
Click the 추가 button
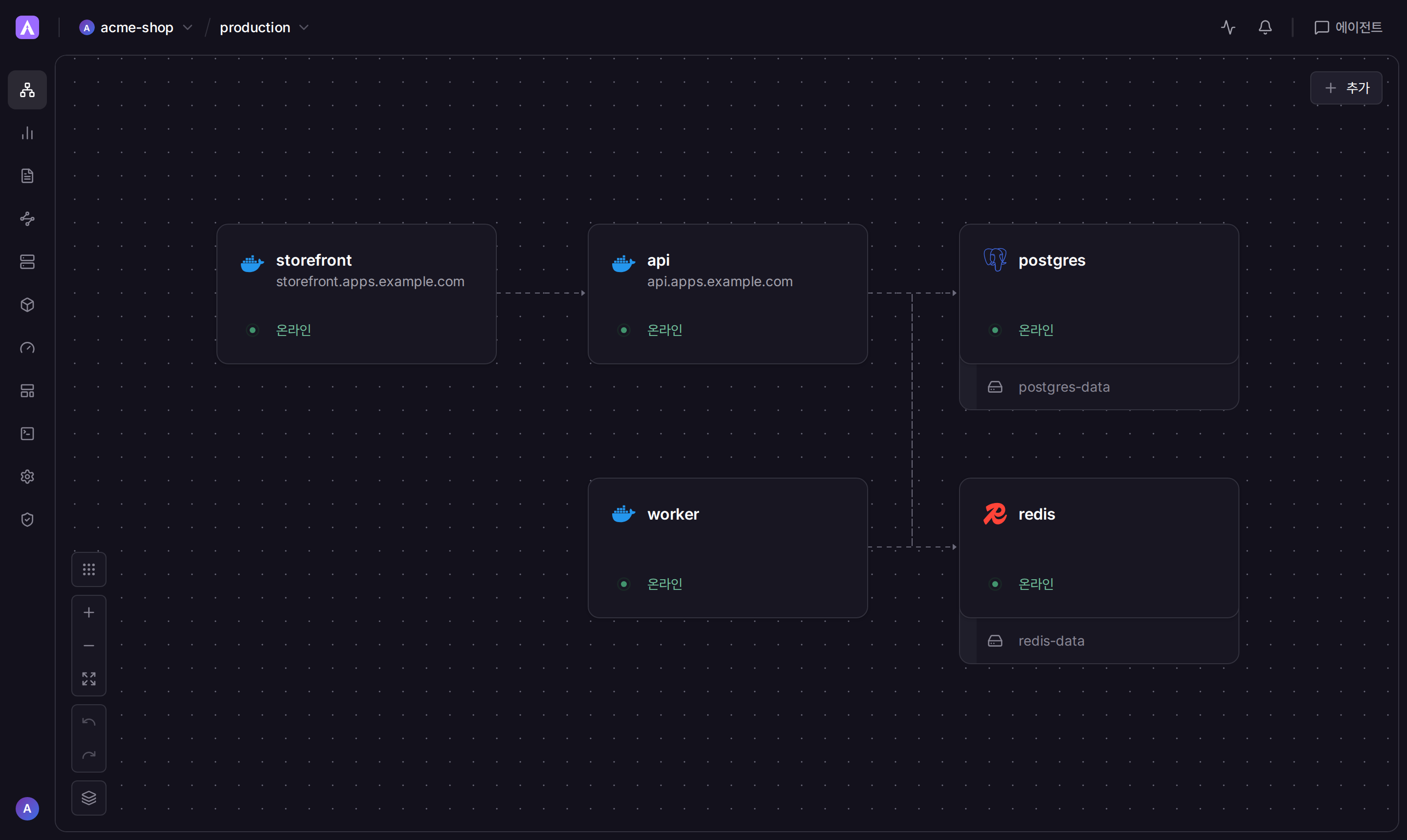[1346, 88]
